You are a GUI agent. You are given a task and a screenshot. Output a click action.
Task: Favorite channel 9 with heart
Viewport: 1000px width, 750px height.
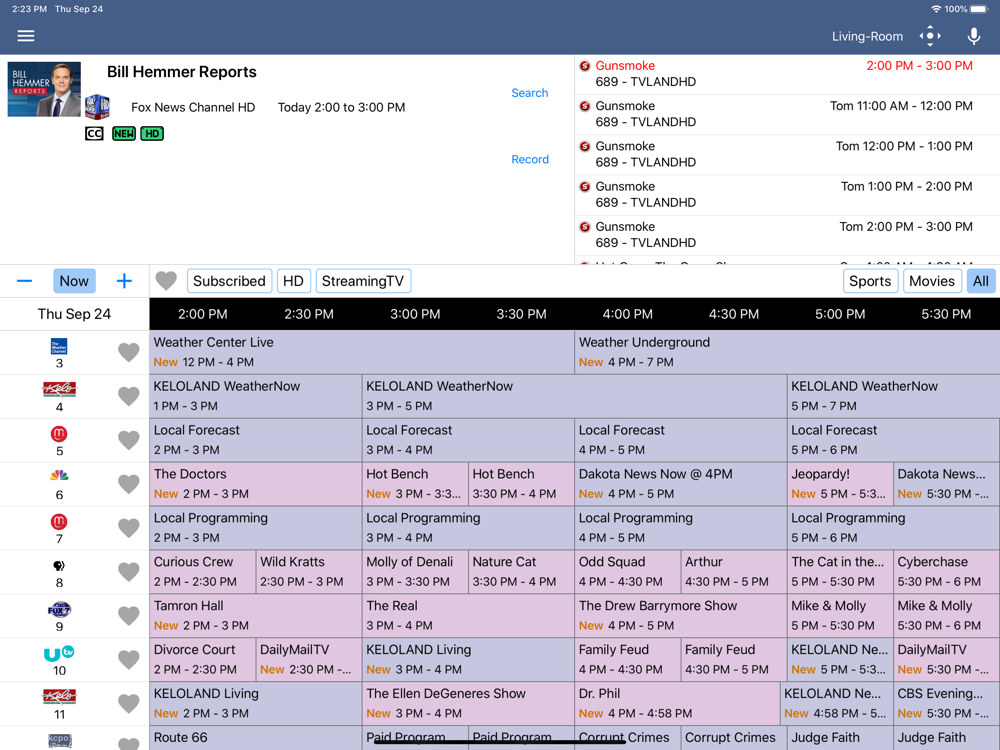[x=129, y=616]
